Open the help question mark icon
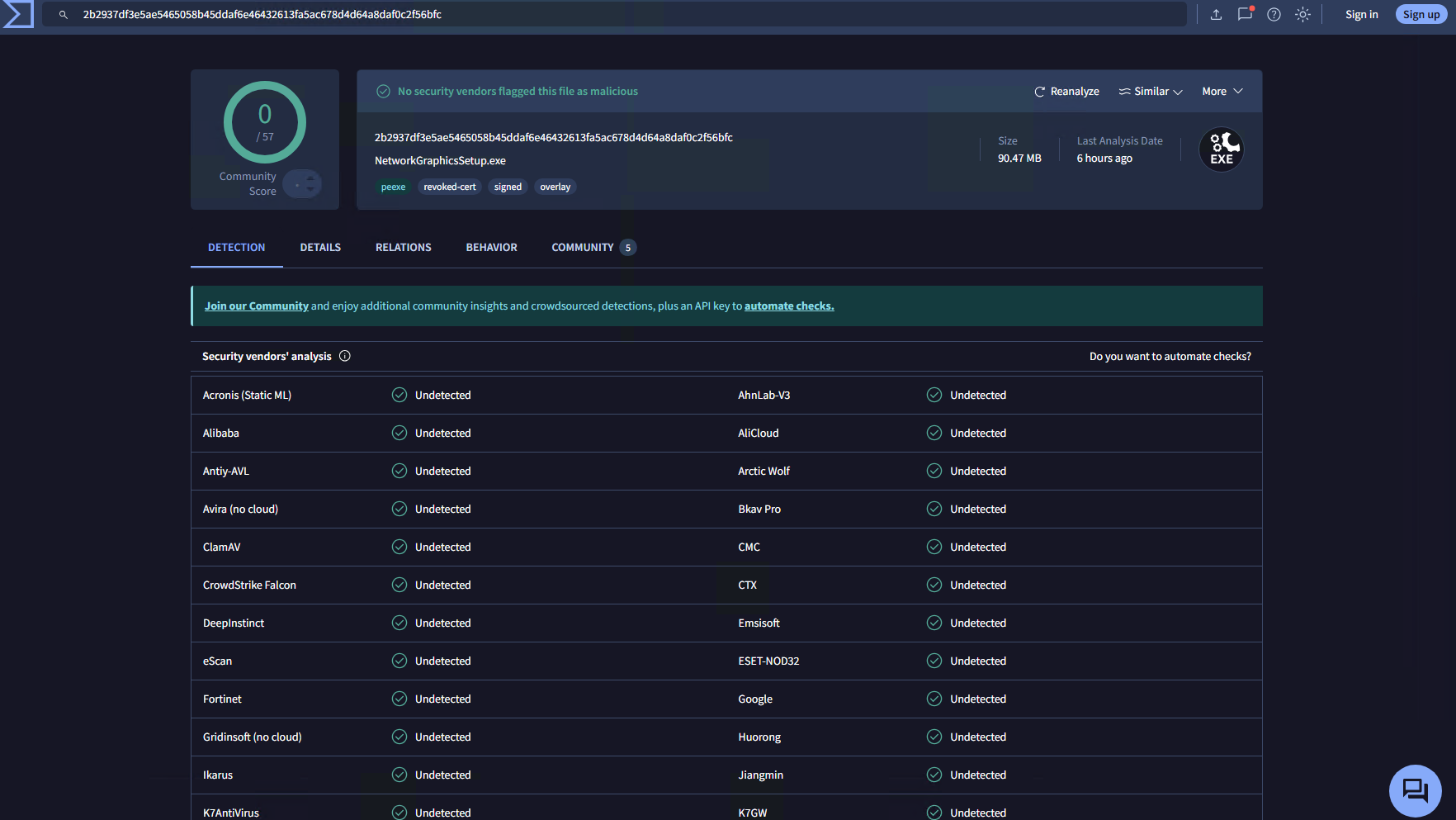Image resolution: width=1456 pixels, height=820 pixels. pos(1274,14)
